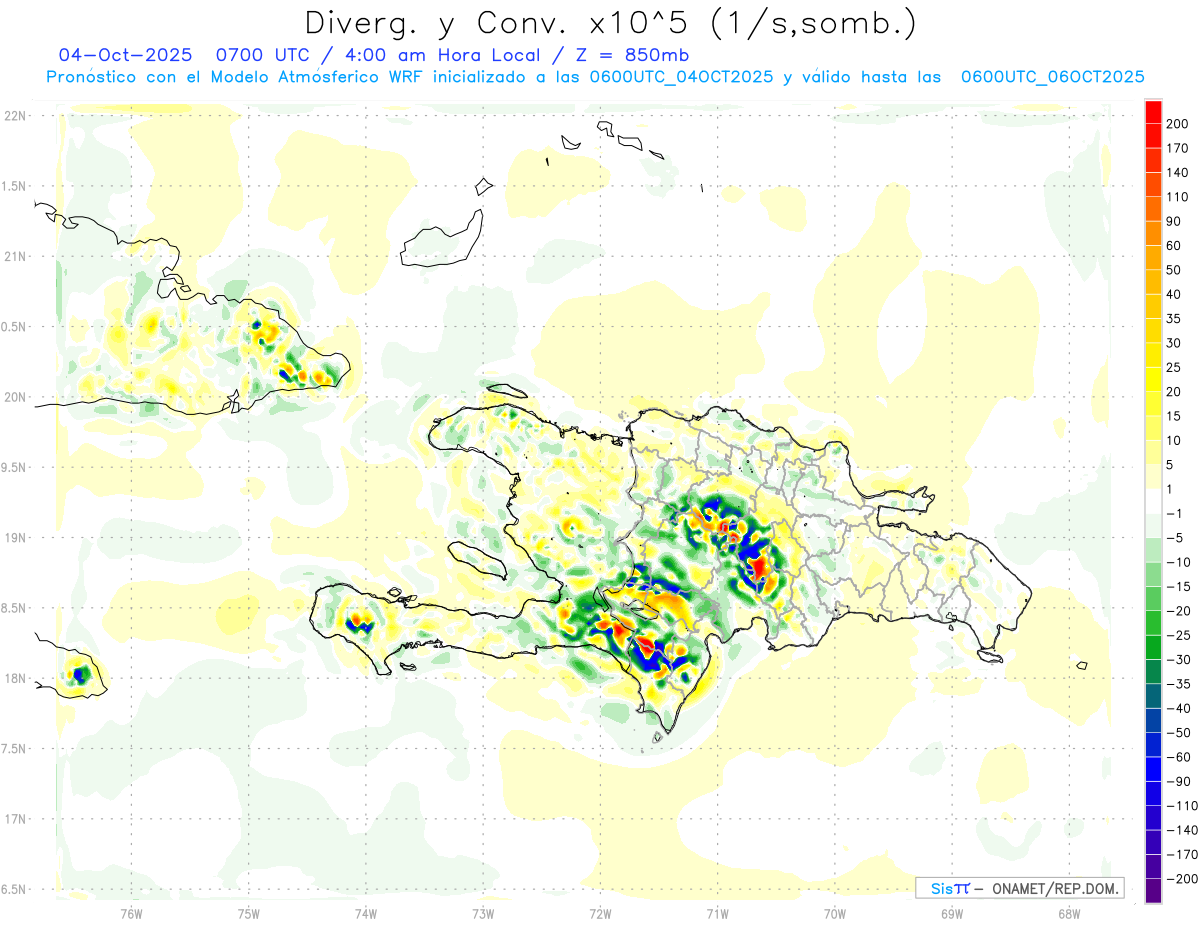Click the 7.5N latitude axis label
This screenshot has height=927, width=1200.
click(x=13, y=749)
